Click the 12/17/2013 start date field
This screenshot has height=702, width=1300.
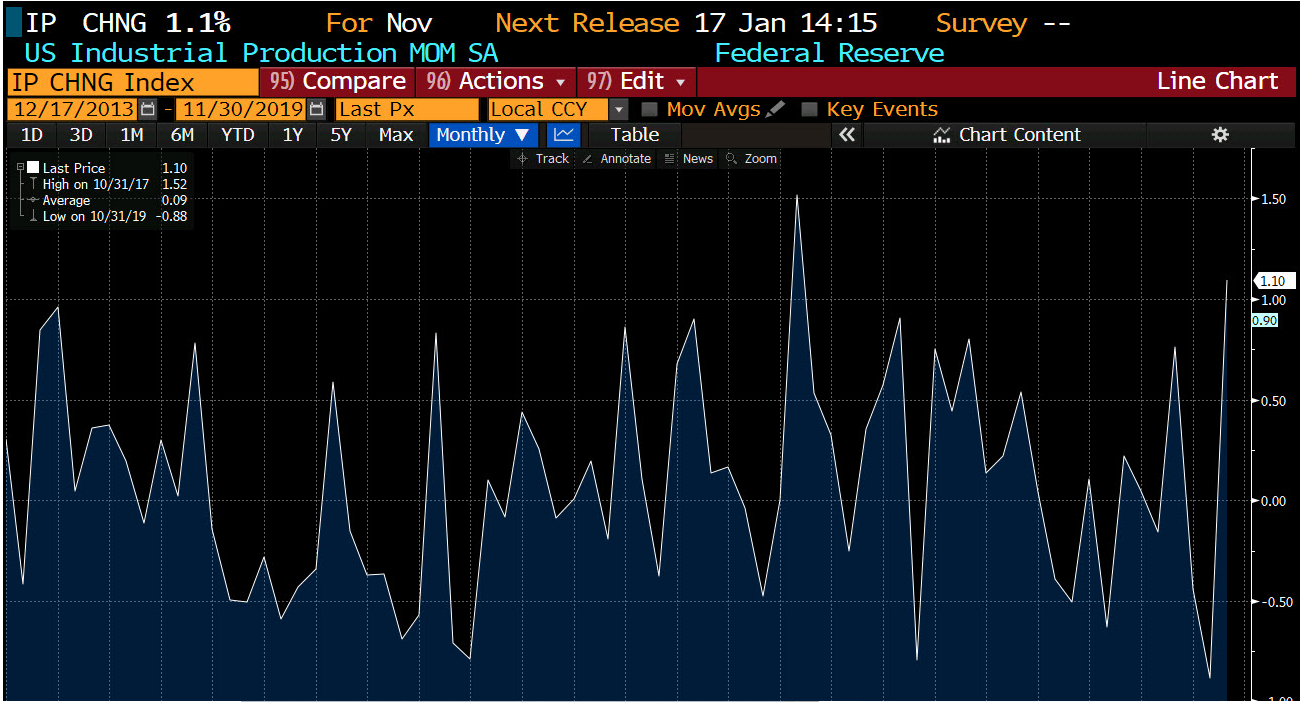72,109
